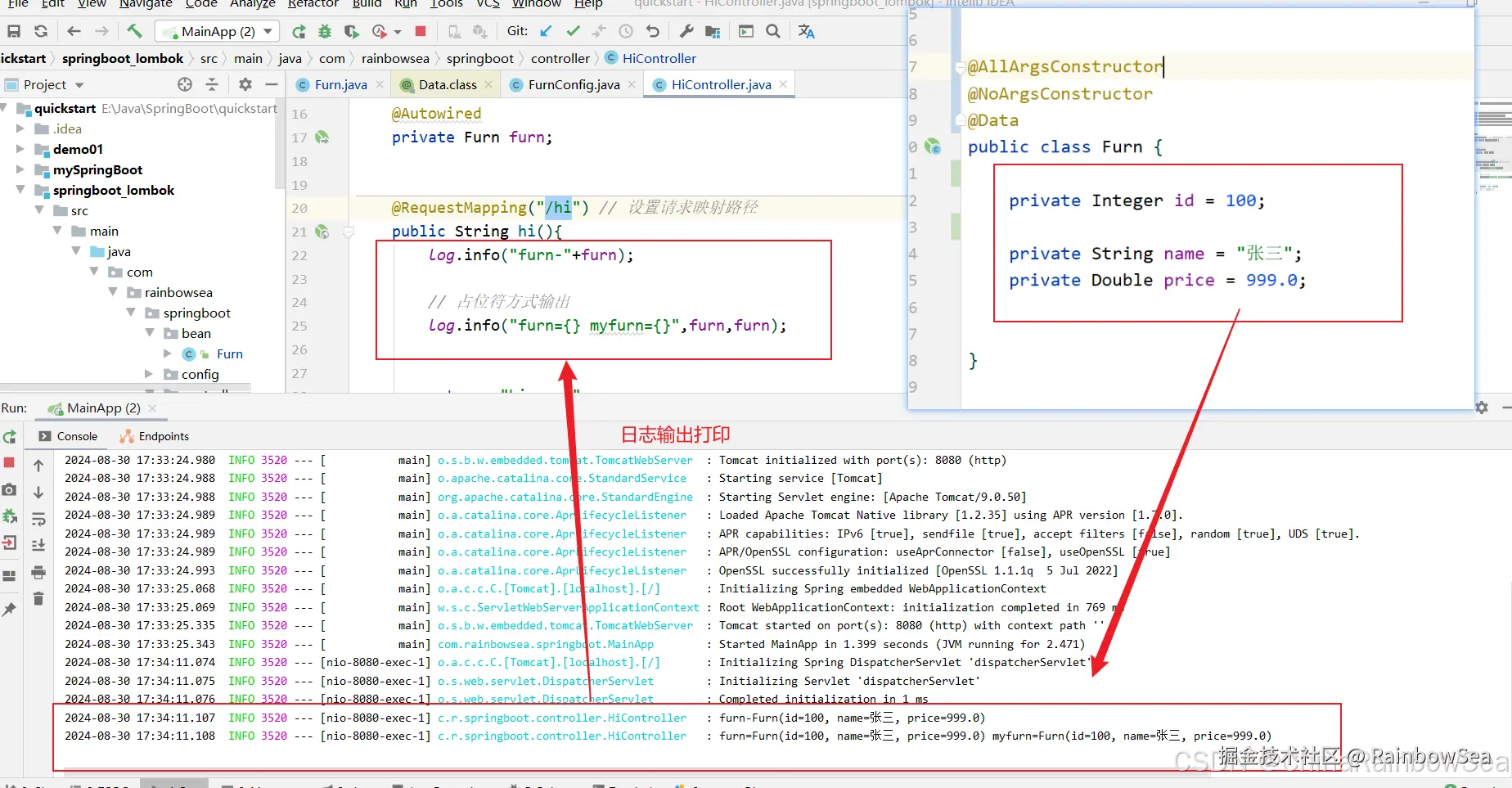Expand the mySpringBoot module node
Image resolution: width=1512 pixels, height=788 pixels.
coord(20,169)
